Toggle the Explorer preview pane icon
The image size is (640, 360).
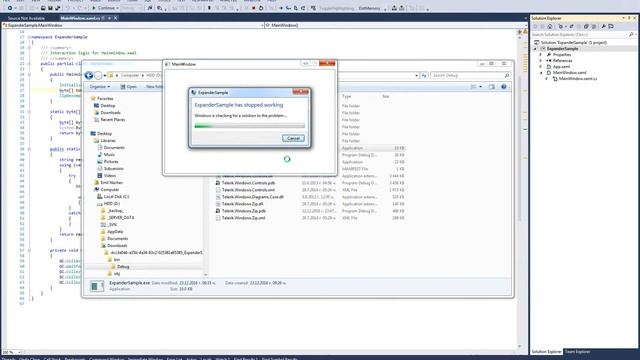(x=492, y=87)
